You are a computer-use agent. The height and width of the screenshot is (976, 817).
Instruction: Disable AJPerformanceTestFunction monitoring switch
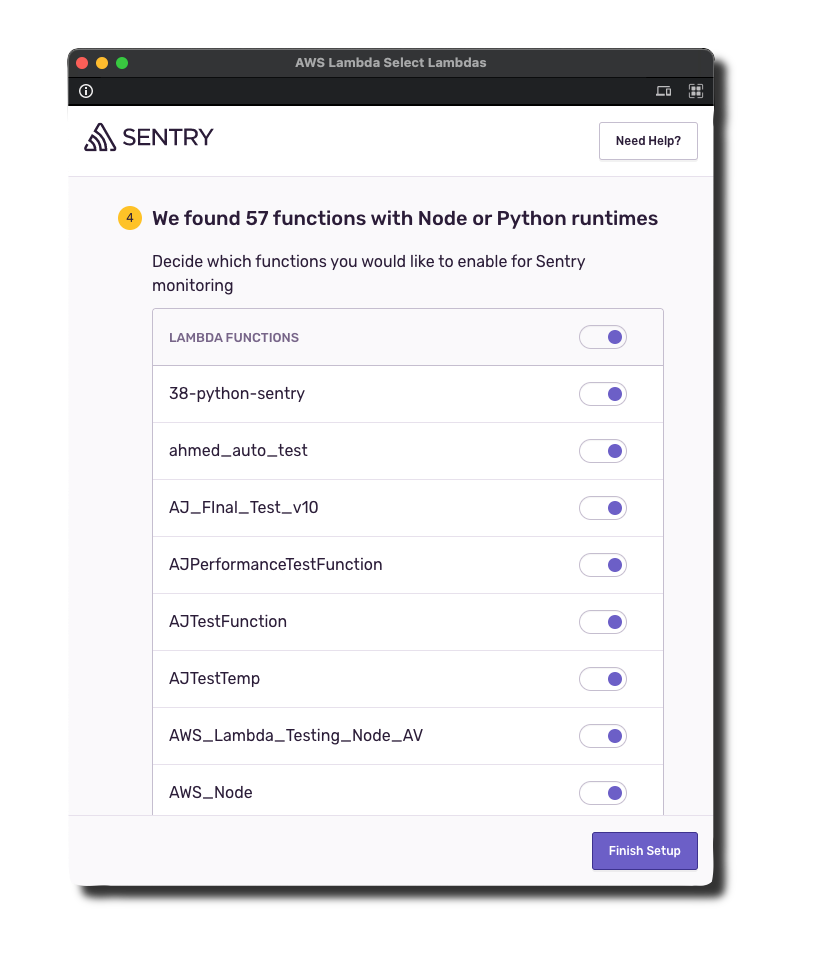coord(603,565)
